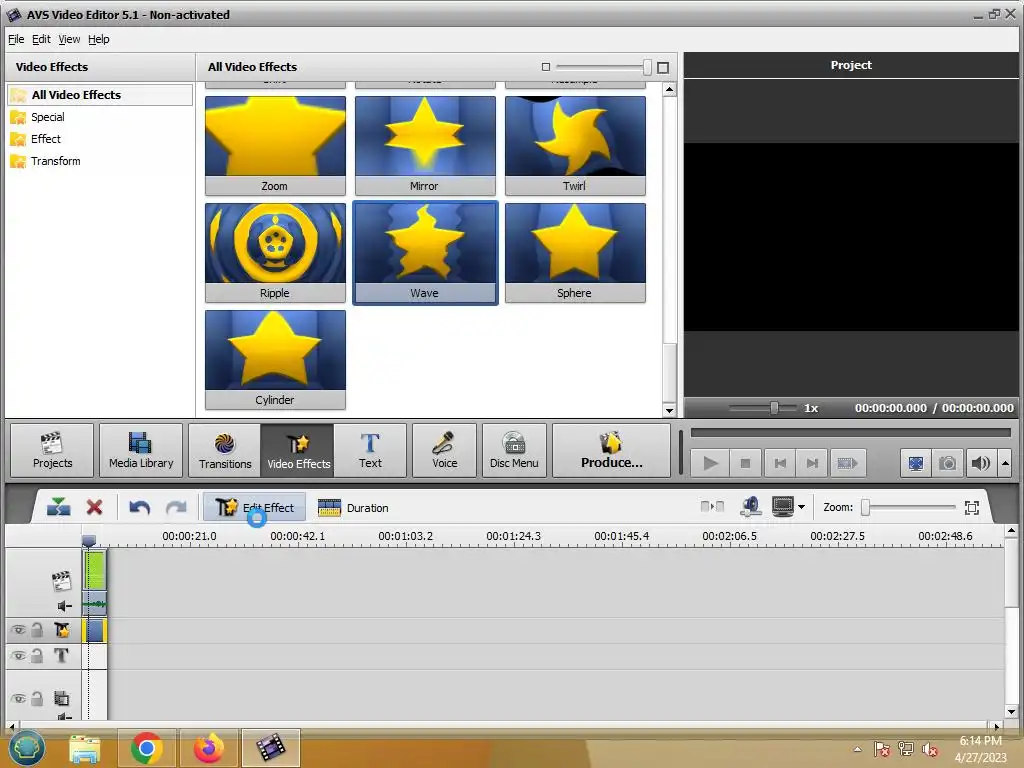
Task: Open Firefox from the taskbar
Action: pyautogui.click(x=208, y=748)
